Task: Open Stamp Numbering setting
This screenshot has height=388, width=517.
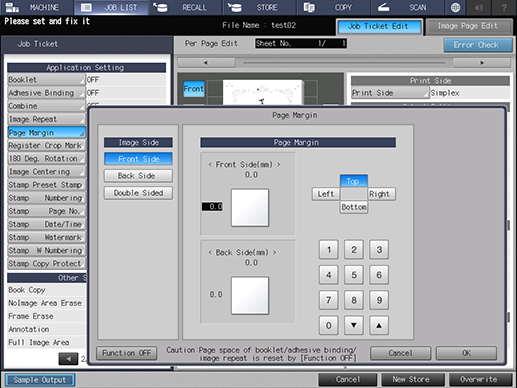Action: pos(46,198)
